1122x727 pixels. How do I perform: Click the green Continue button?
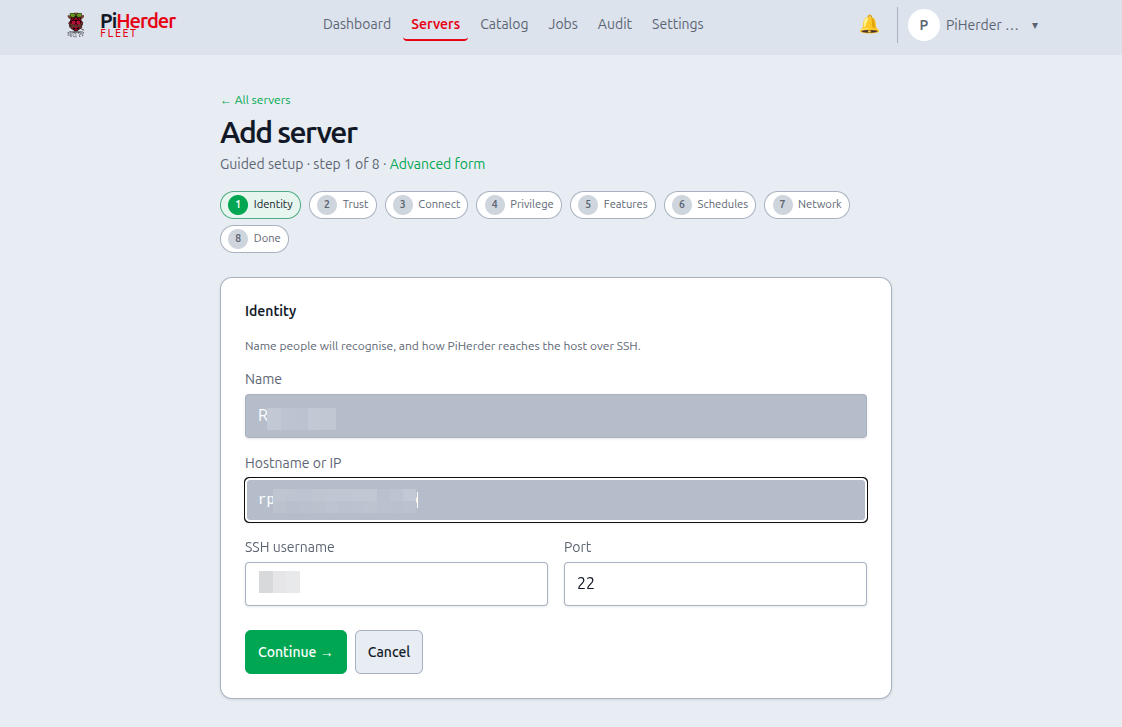coord(296,652)
